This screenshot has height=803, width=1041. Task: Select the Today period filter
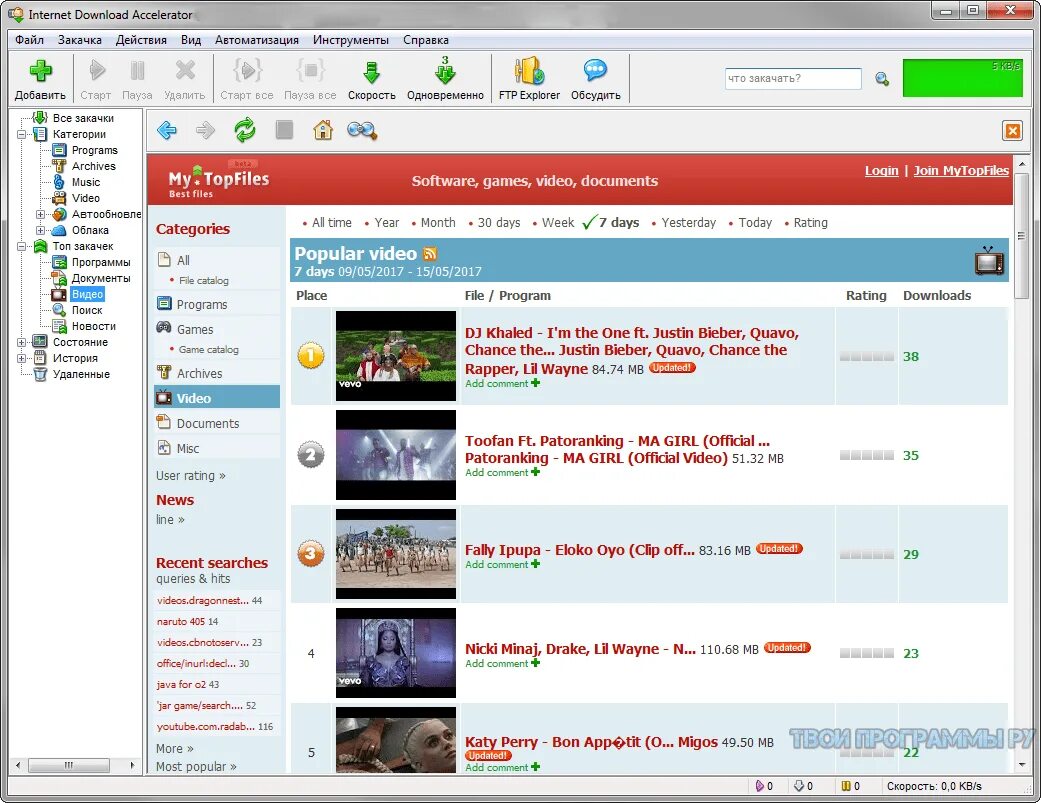pos(755,223)
